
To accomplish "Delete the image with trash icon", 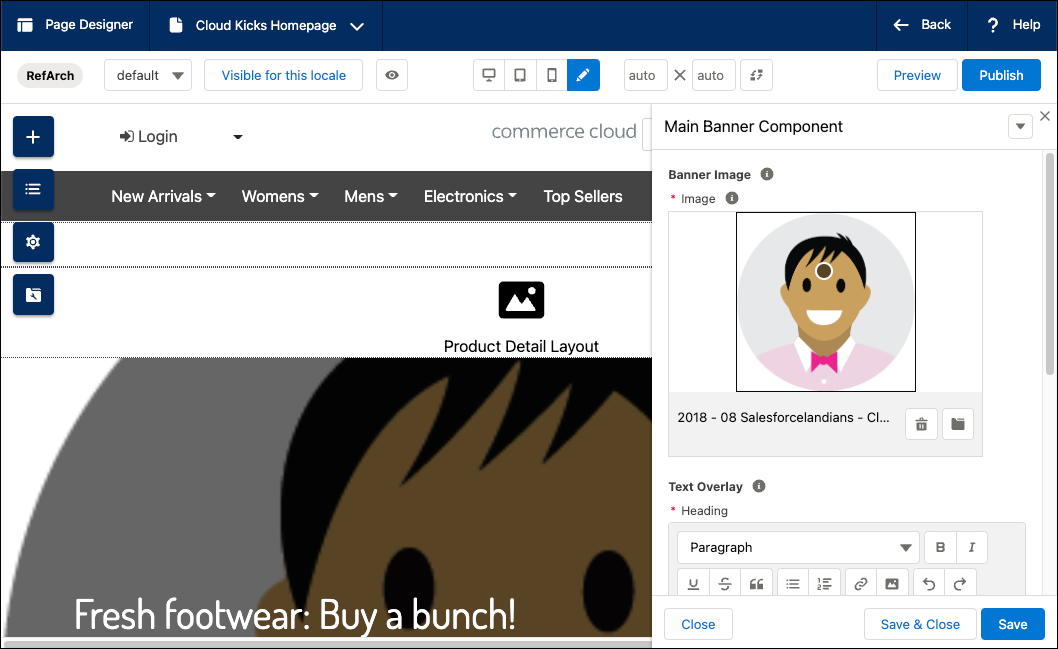I will point(921,424).
